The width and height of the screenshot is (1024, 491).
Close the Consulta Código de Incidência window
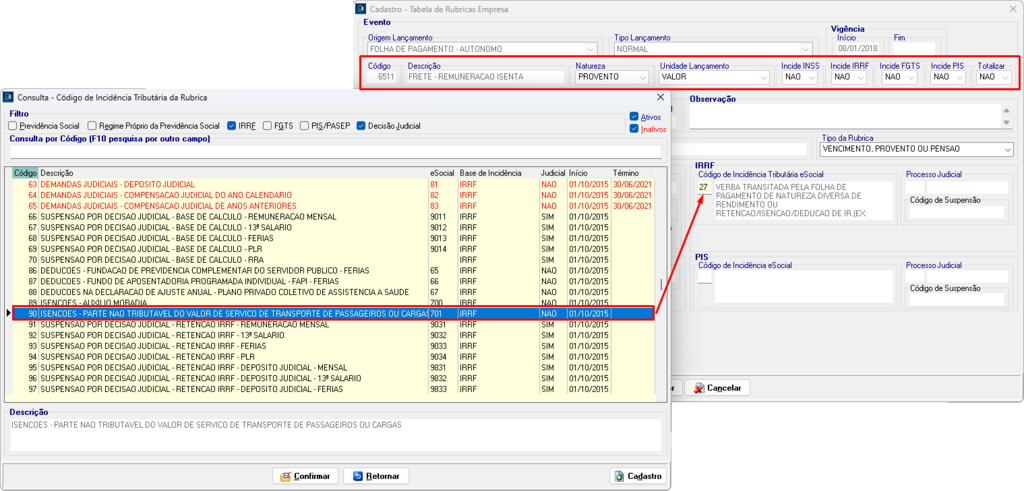pyautogui.click(x=659, y=97)
